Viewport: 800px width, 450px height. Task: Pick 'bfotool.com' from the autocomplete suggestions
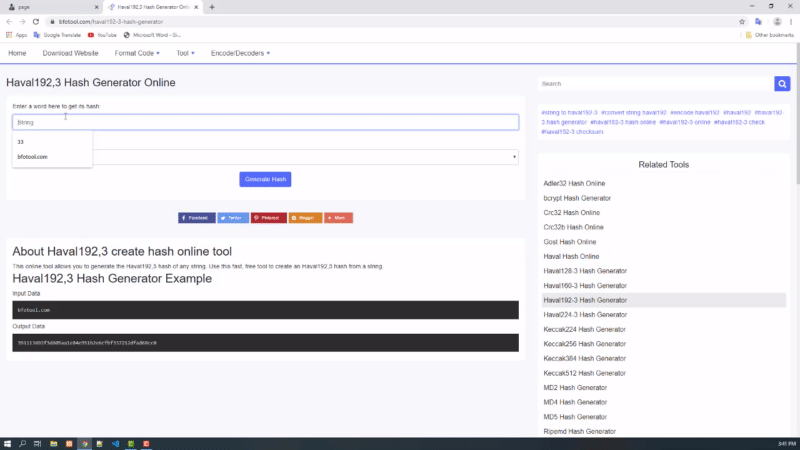(x=33, y=156)
